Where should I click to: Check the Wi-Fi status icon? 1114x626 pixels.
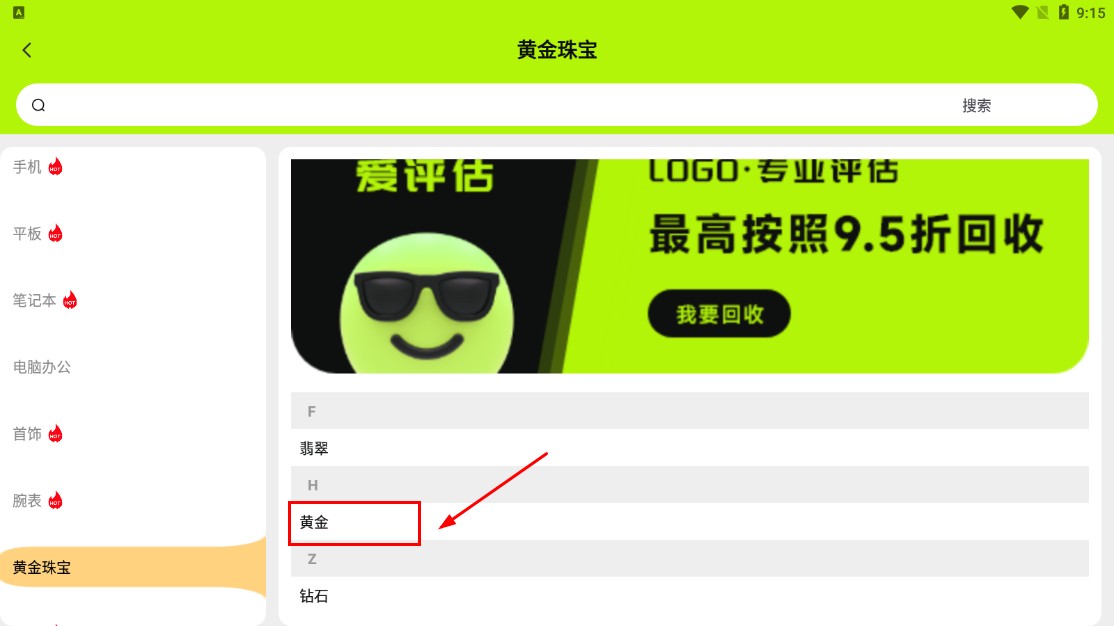[x=1020, y=12]
